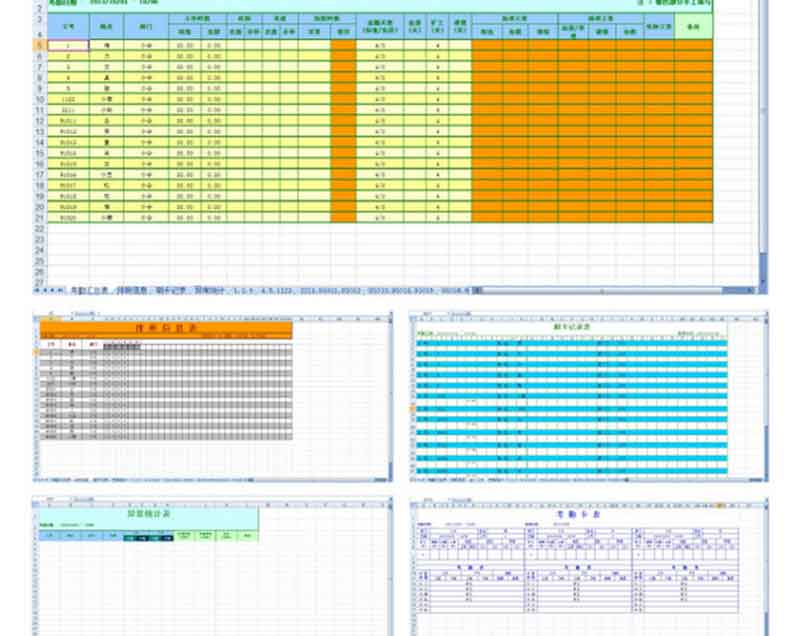Jump to first sheet using tab navigation arrow
The width and height of the screenshot is (800, 636).
click(x=37, y=290)
